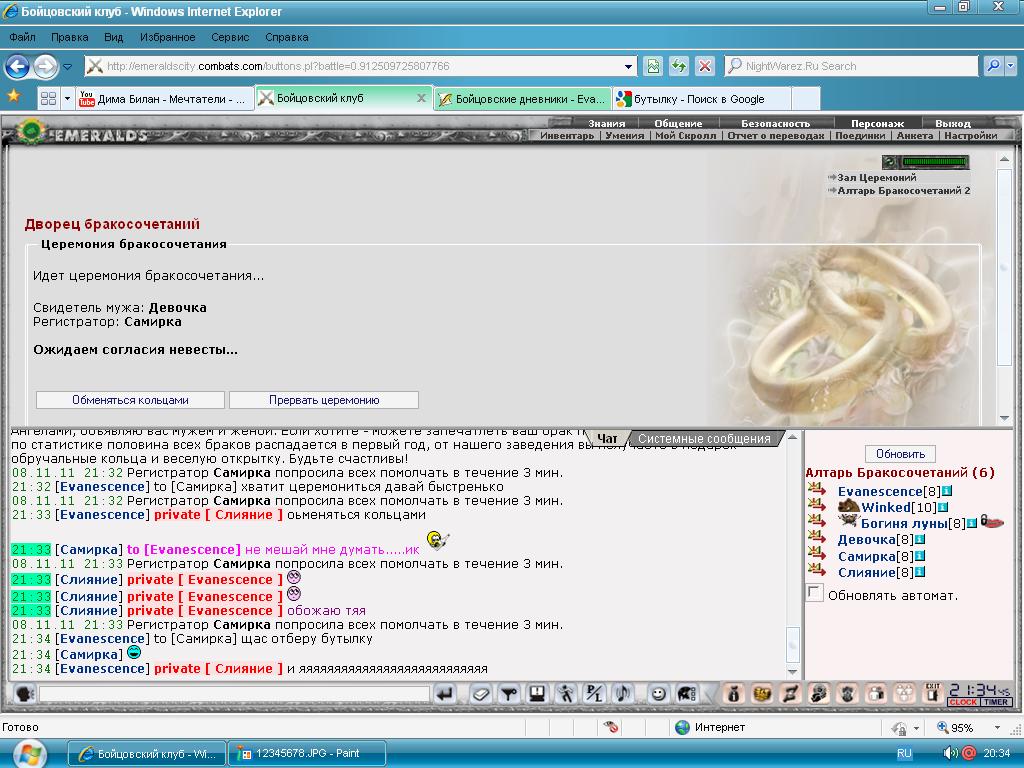Open the Вид menu
This screenshot has height=768, width=1024.
click(114, 37)
